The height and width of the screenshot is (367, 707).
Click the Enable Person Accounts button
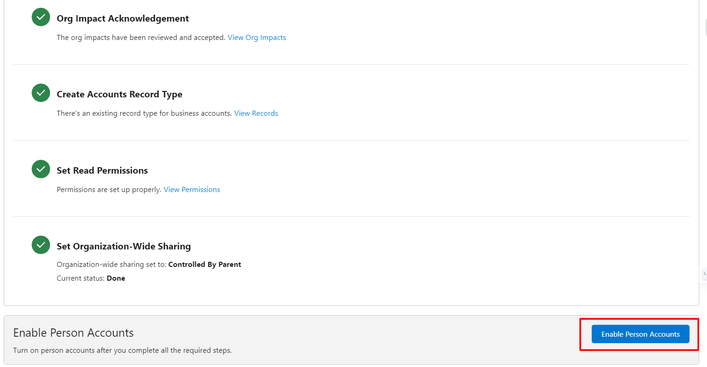tap(640, 334)
